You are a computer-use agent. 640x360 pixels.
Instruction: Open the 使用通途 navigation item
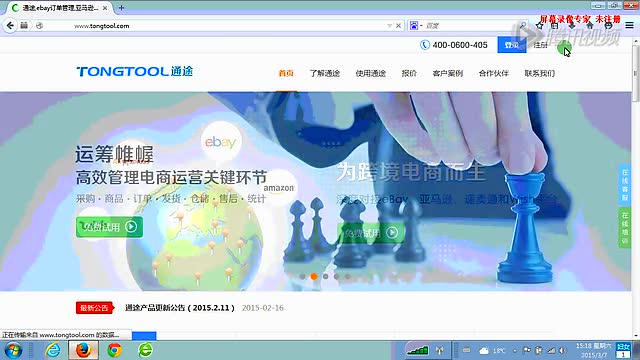pos(371,73)
